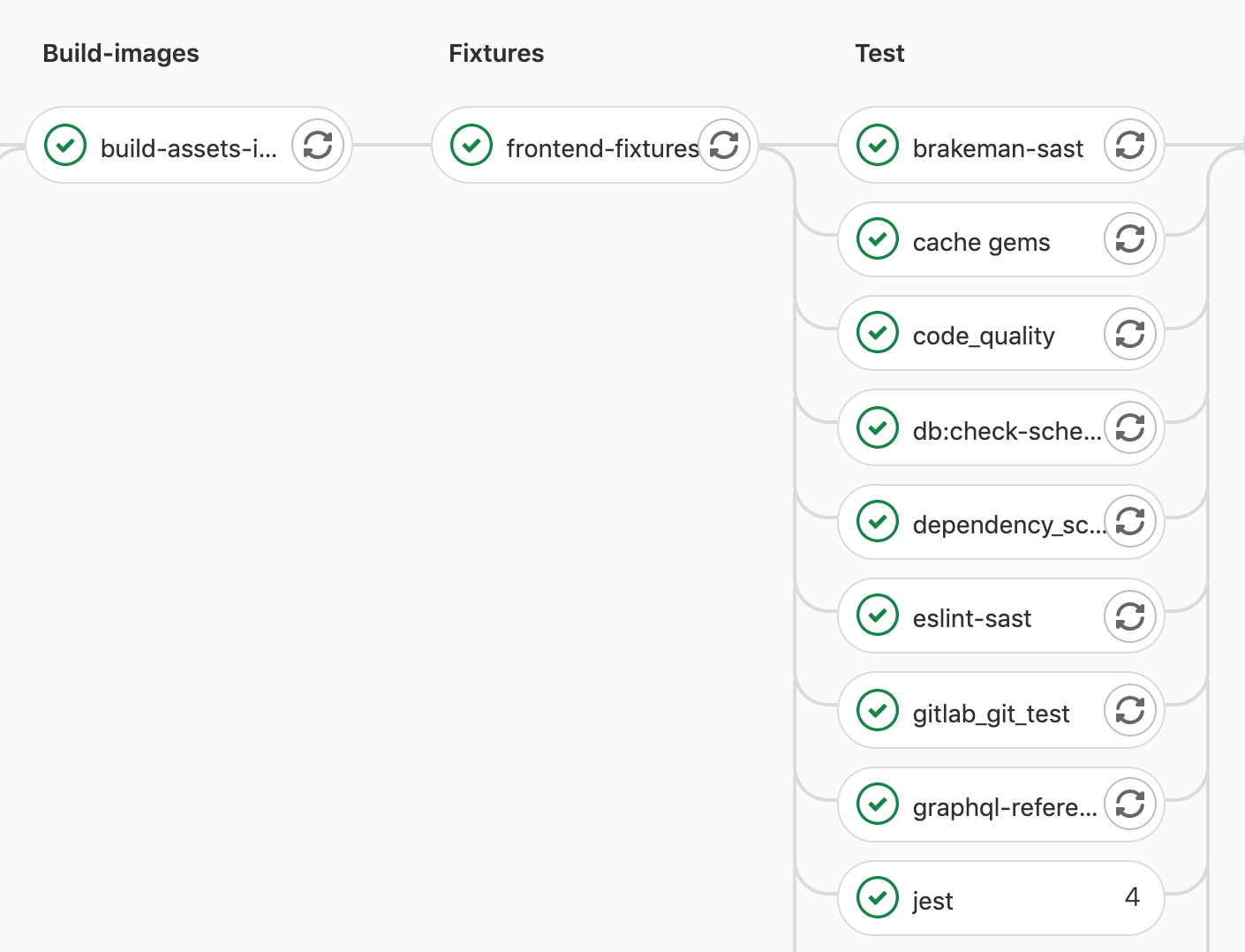Open the gitlab_git_test job
Viewport: 1245px width, 952px height.
point(989,712)
